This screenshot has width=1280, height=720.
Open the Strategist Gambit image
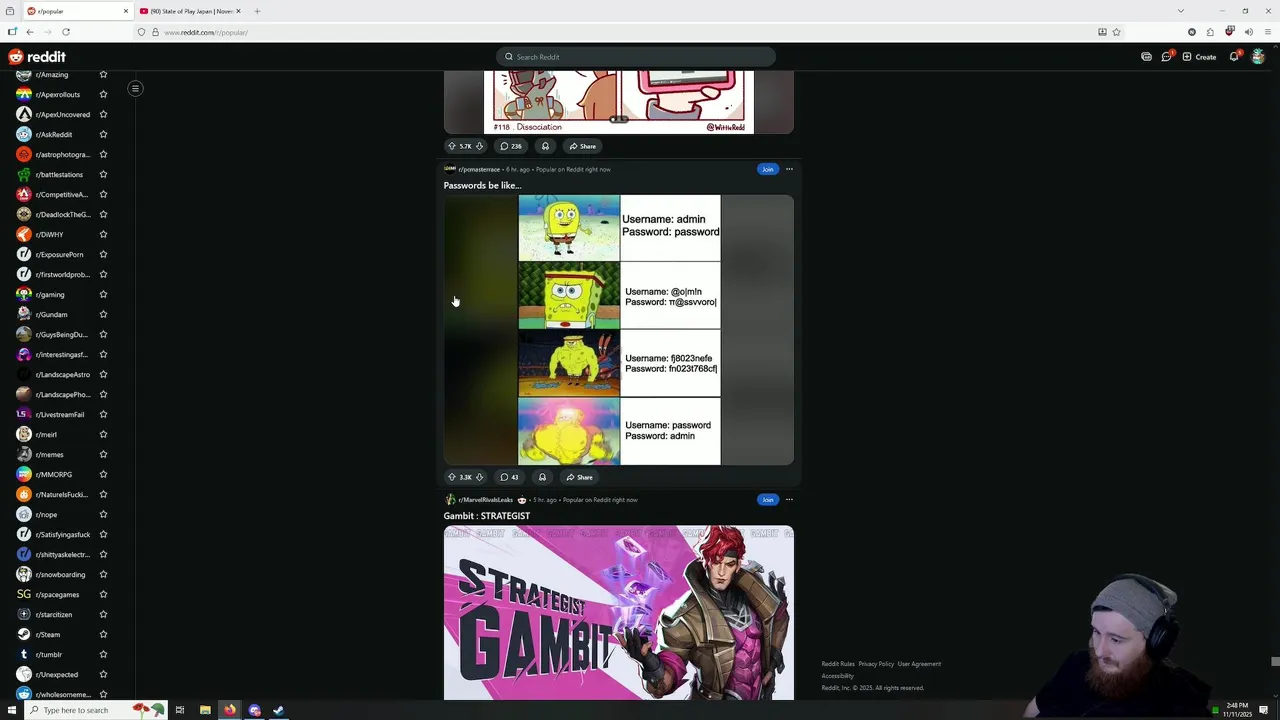click(619, 612)
